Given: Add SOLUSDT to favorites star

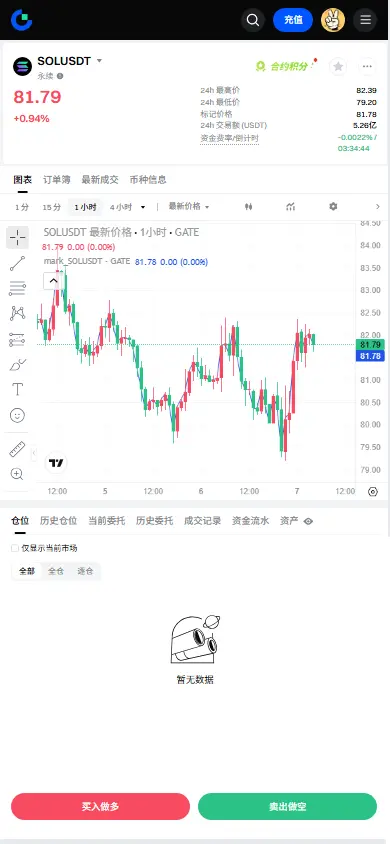Looking at the screenshot, I should pyautogui.click(x=338, y=66).
